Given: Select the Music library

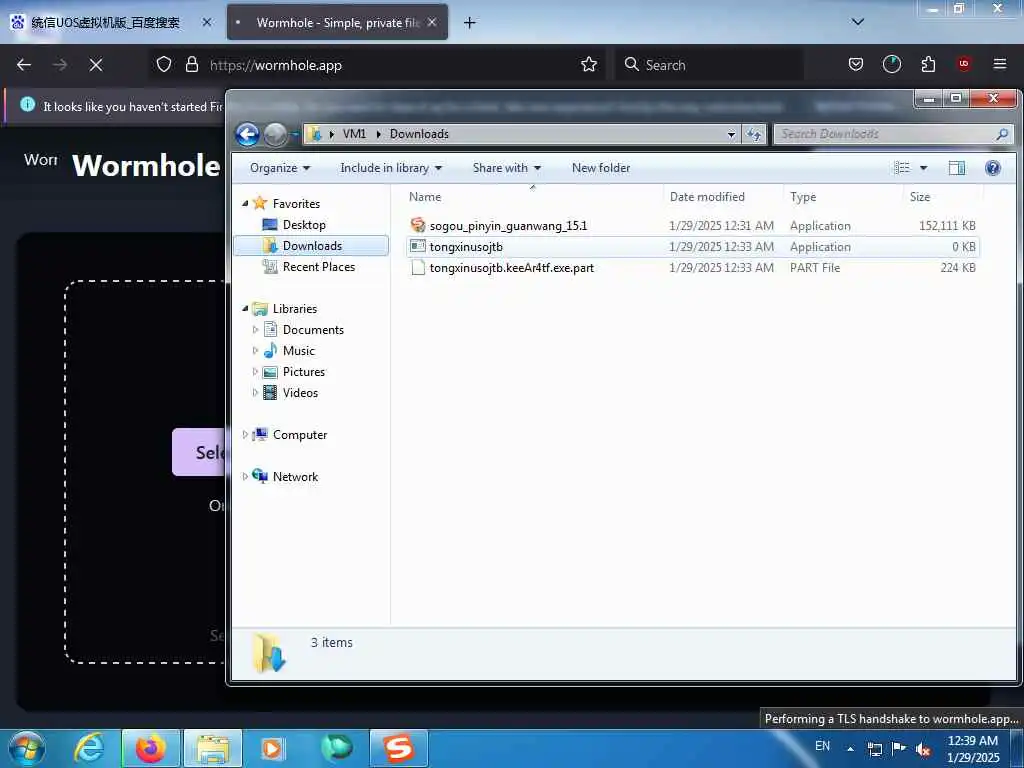Looking at the screenshot, I should pos(298,351).
